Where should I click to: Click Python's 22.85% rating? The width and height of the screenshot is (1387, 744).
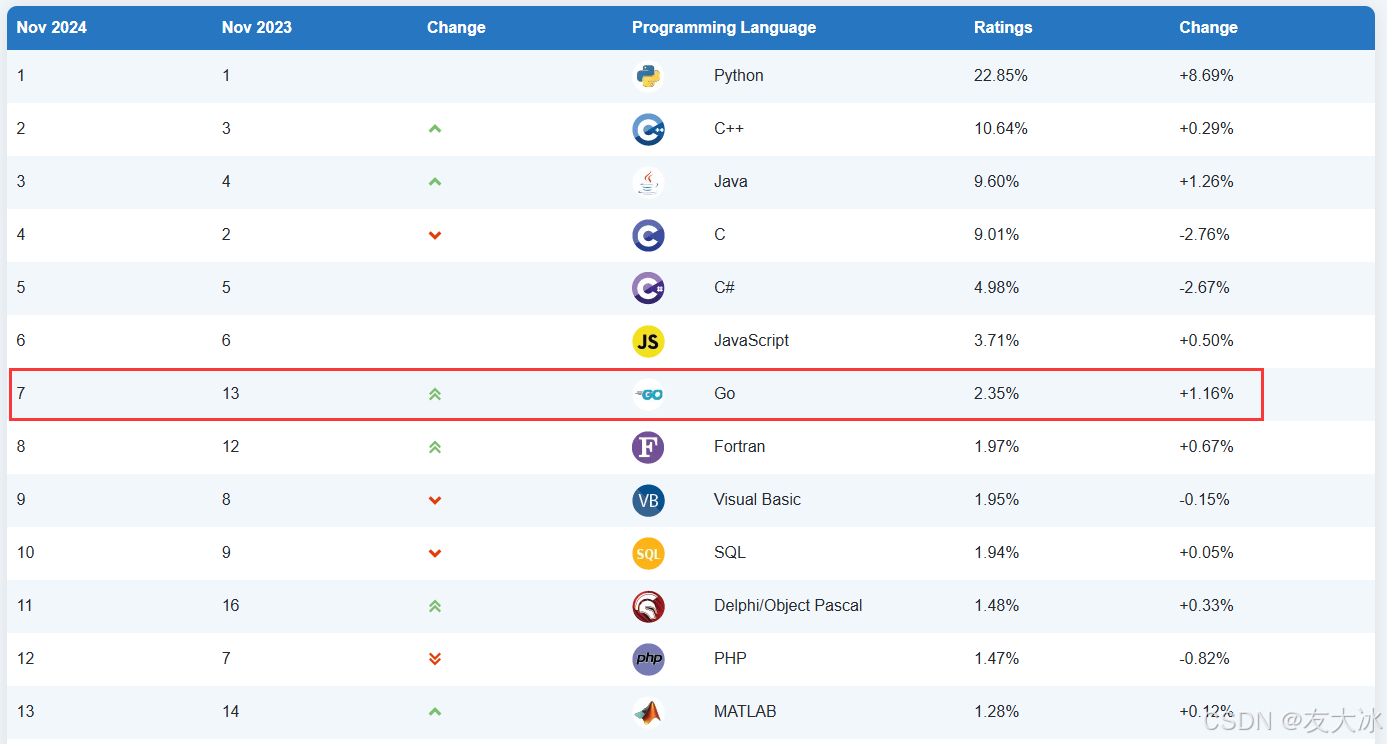point(1001,76)
